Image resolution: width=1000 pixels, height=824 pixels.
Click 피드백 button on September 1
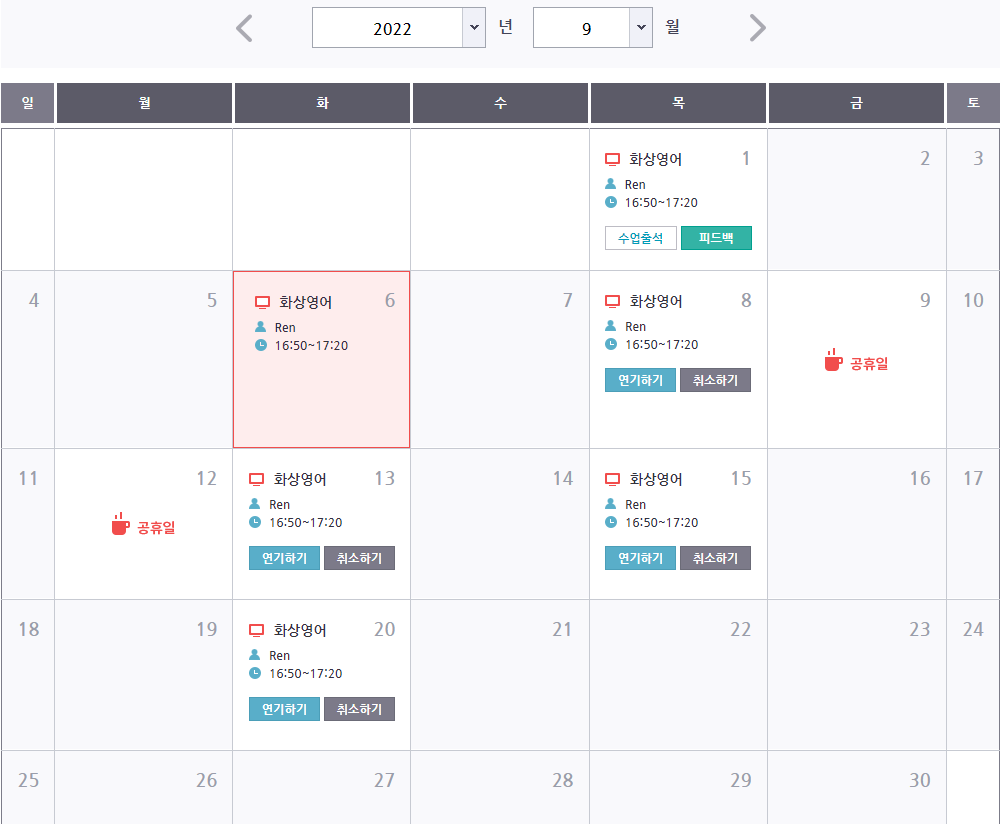716,238
